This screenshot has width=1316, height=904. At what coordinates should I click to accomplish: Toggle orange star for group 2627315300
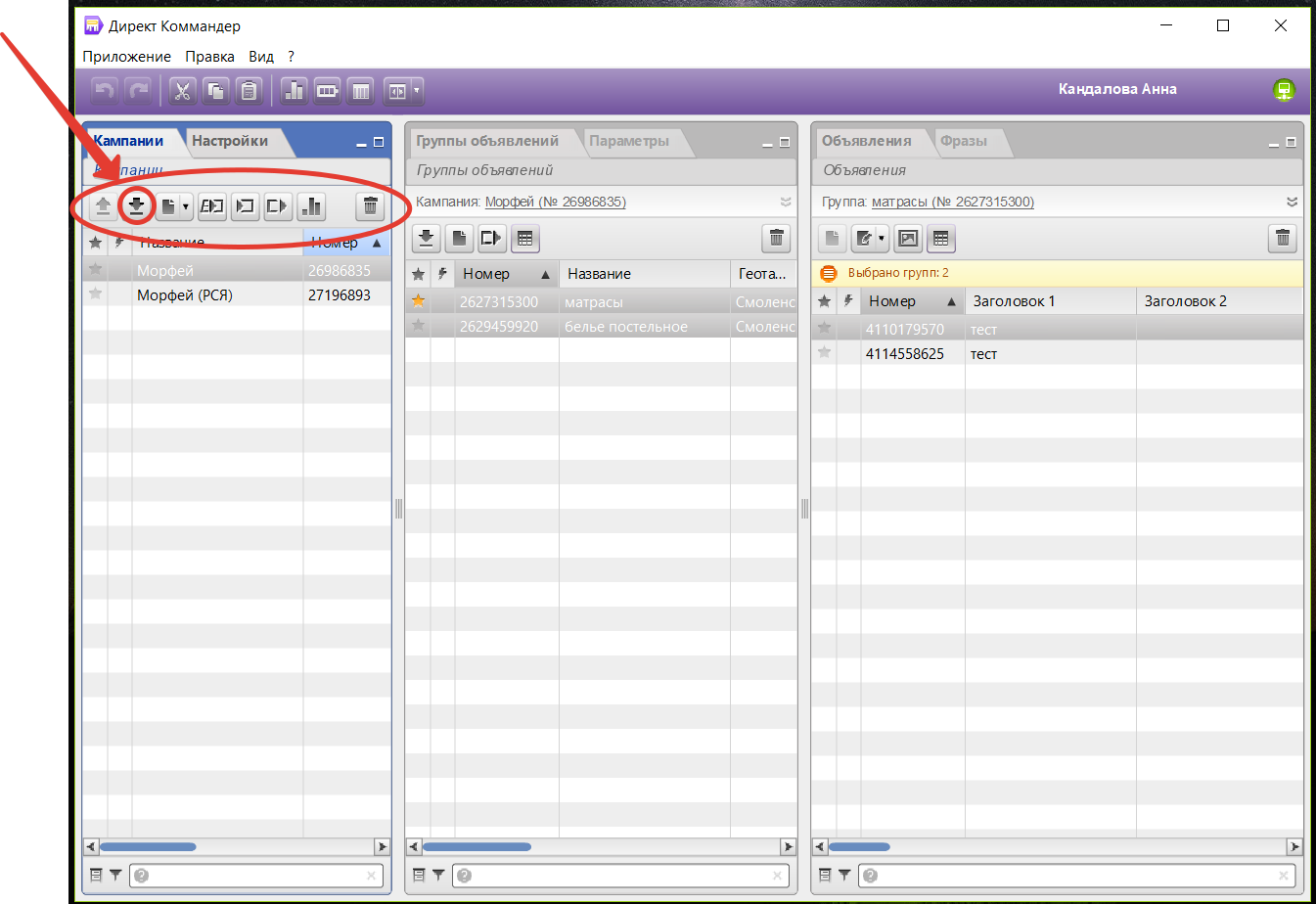coord(418,301)
